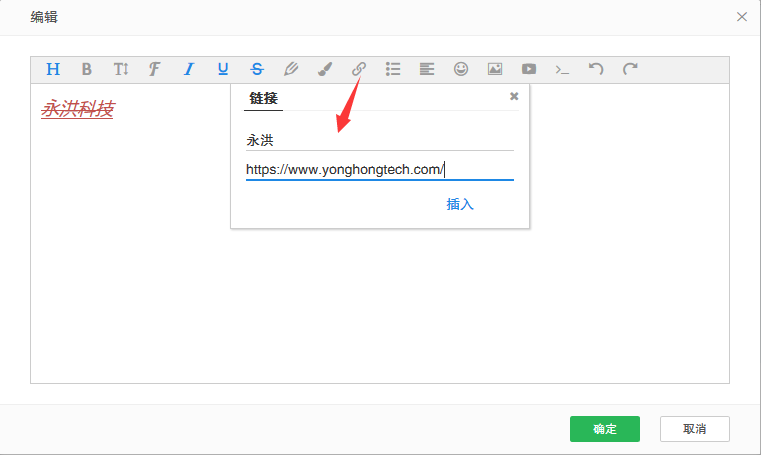761x455 pixels.
Task: Toggle underline formatting
Action: coord(223,69)
